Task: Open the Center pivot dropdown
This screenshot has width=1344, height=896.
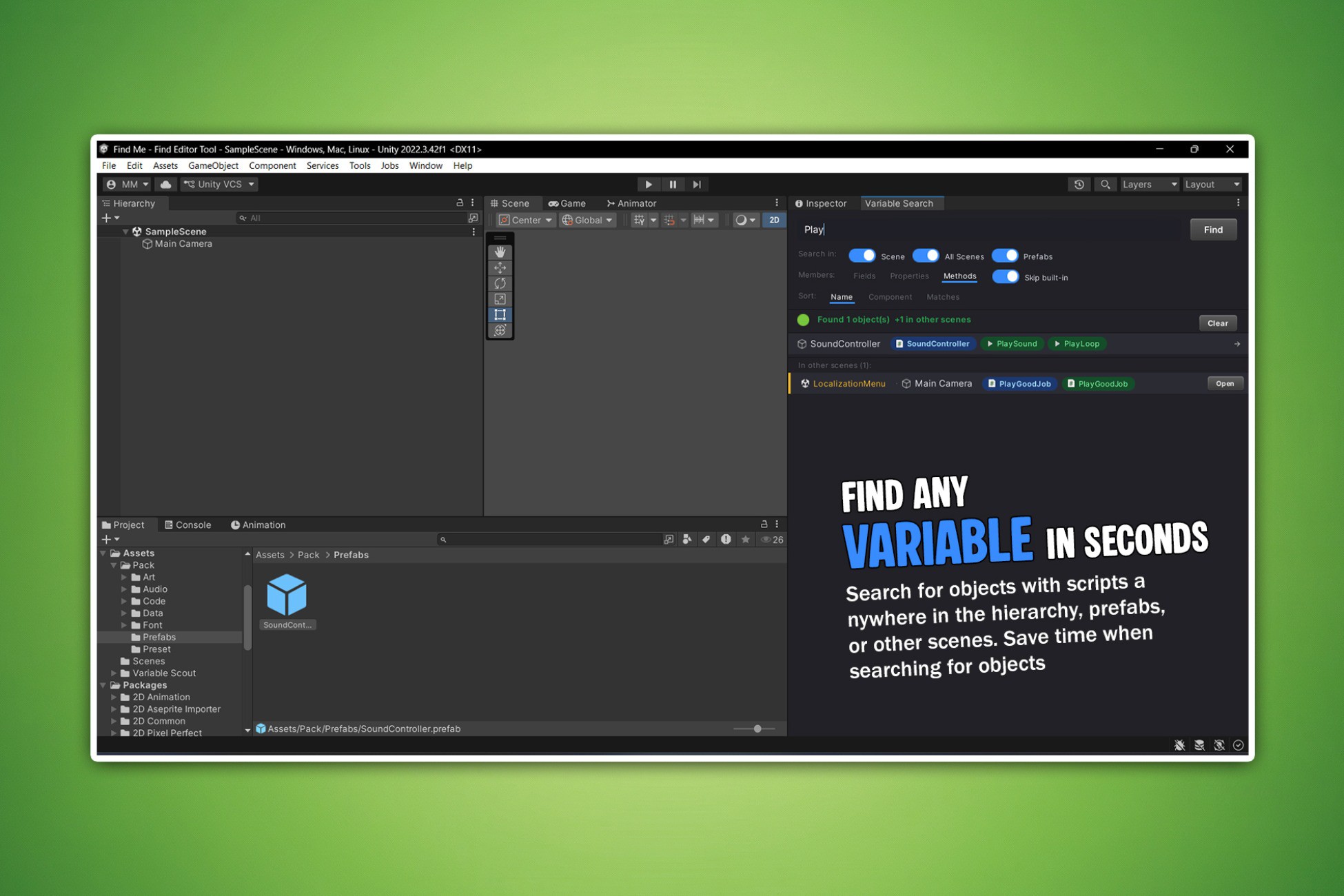Action: 525,220
